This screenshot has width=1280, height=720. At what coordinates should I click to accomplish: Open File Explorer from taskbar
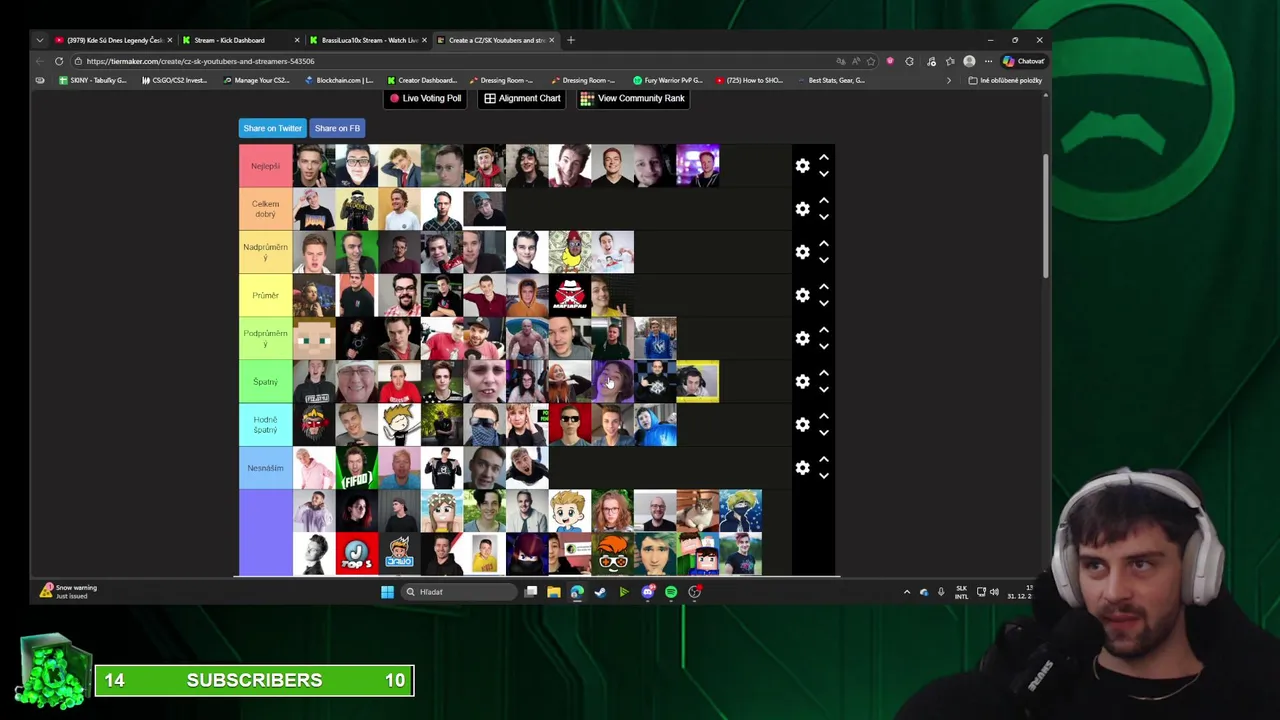pyautogui.click(x=554, y=592)
